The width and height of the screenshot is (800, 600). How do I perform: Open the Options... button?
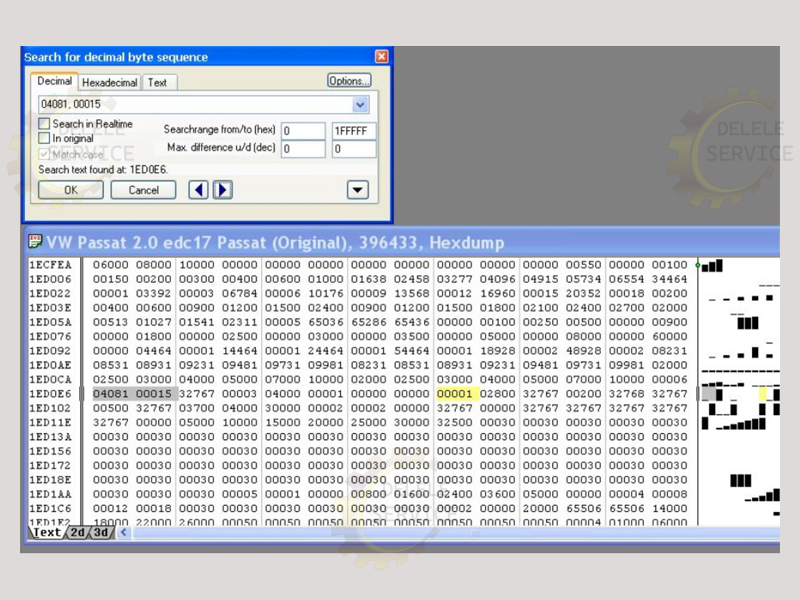[349, 81]
